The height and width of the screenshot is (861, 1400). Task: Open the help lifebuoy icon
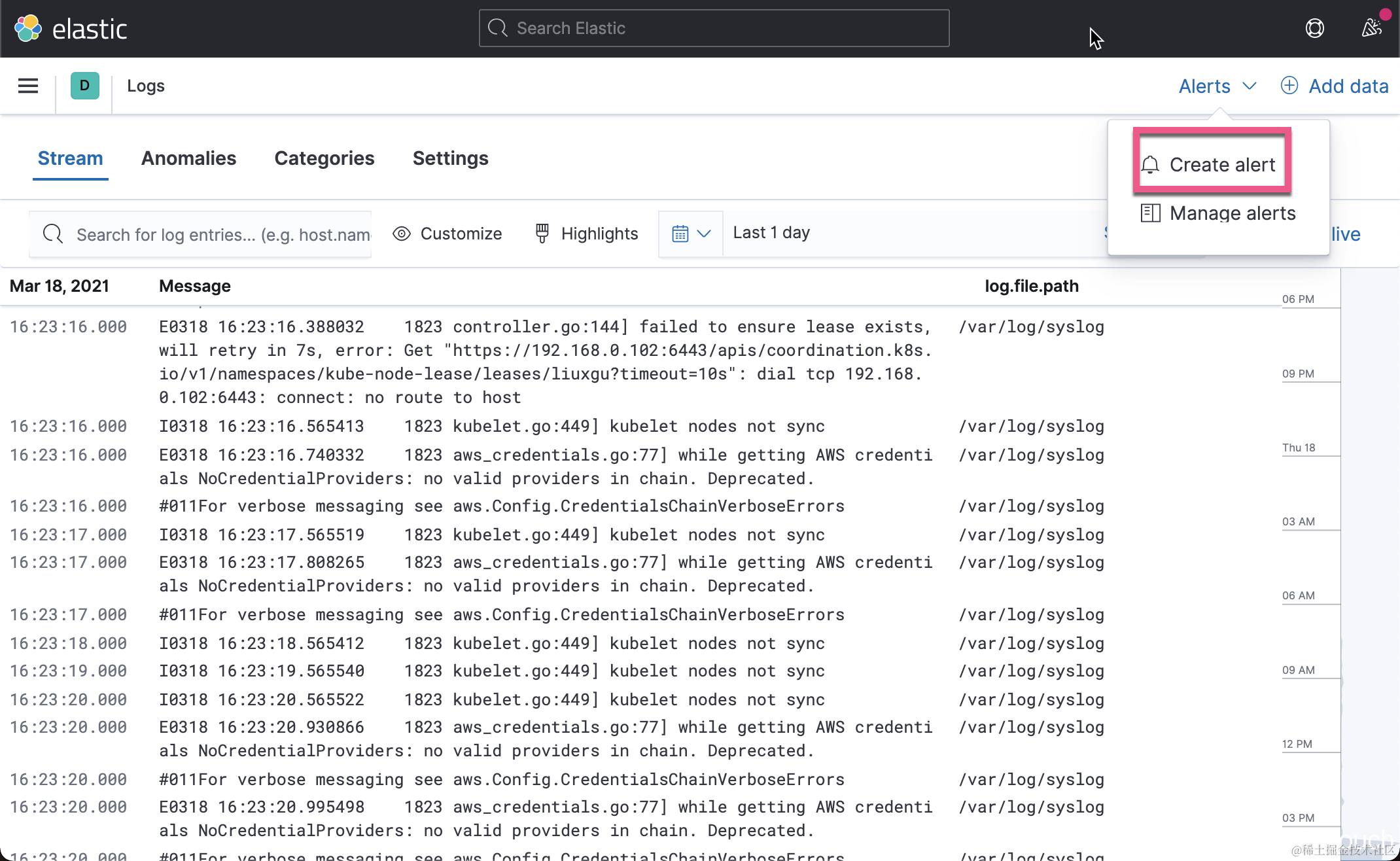pos(1314,28)
